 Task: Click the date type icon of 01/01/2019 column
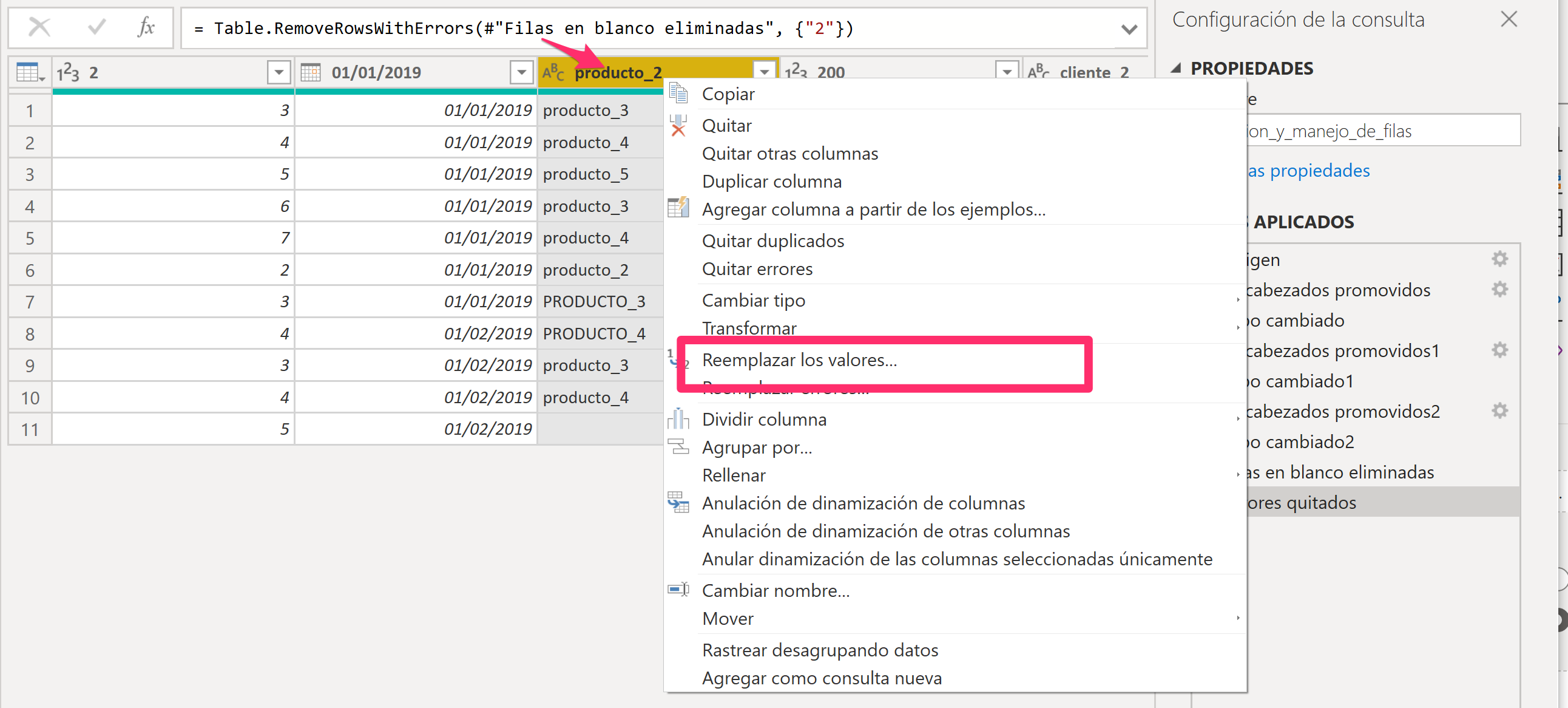coord(311,72)
